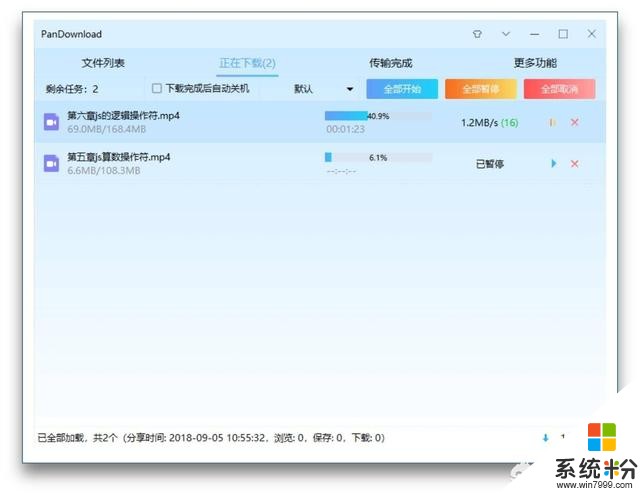Image resolution: width=640 pixels, height=496 pixels.
Task: Select the 第六章js的逻辑操作符.mp4 file name
Action: tap(123, 116)
